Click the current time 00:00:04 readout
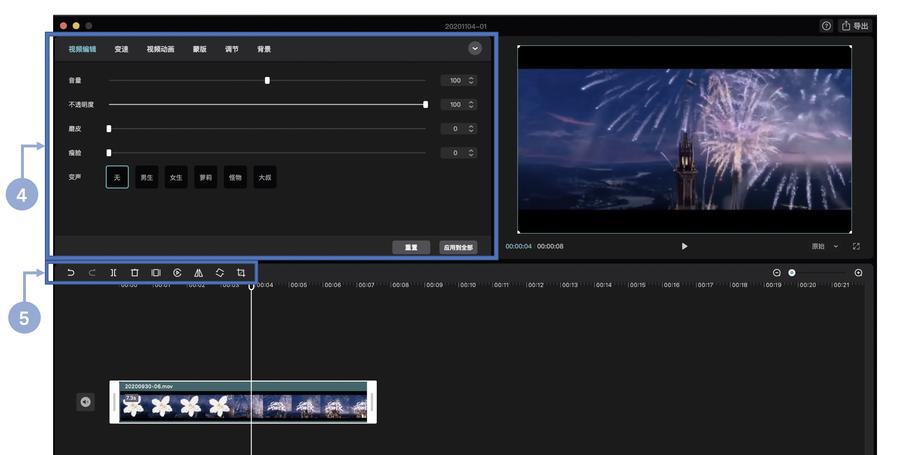 pyautogui.click(x=518, y=246)
